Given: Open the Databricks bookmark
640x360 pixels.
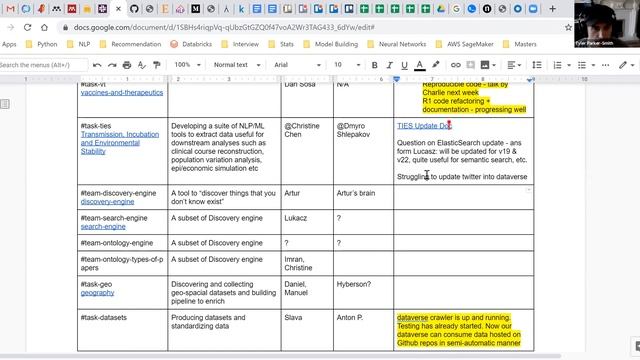Looking at the screenshot, I should click(191, 44).
